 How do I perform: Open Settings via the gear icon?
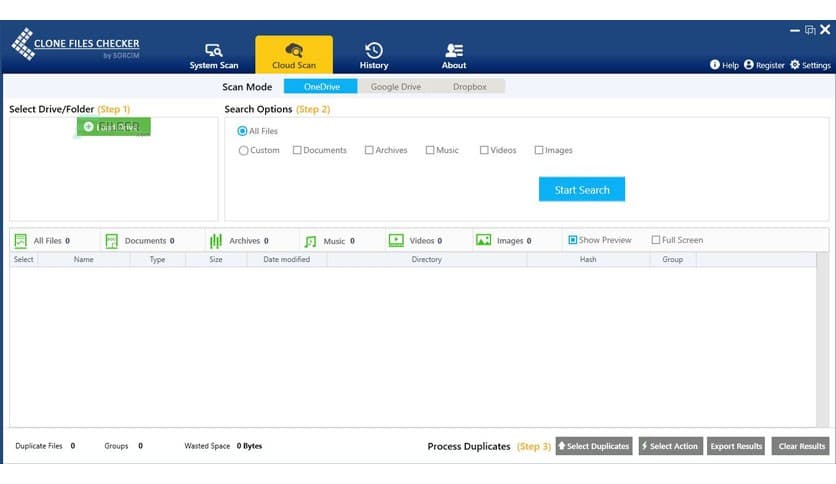[794, 64]
